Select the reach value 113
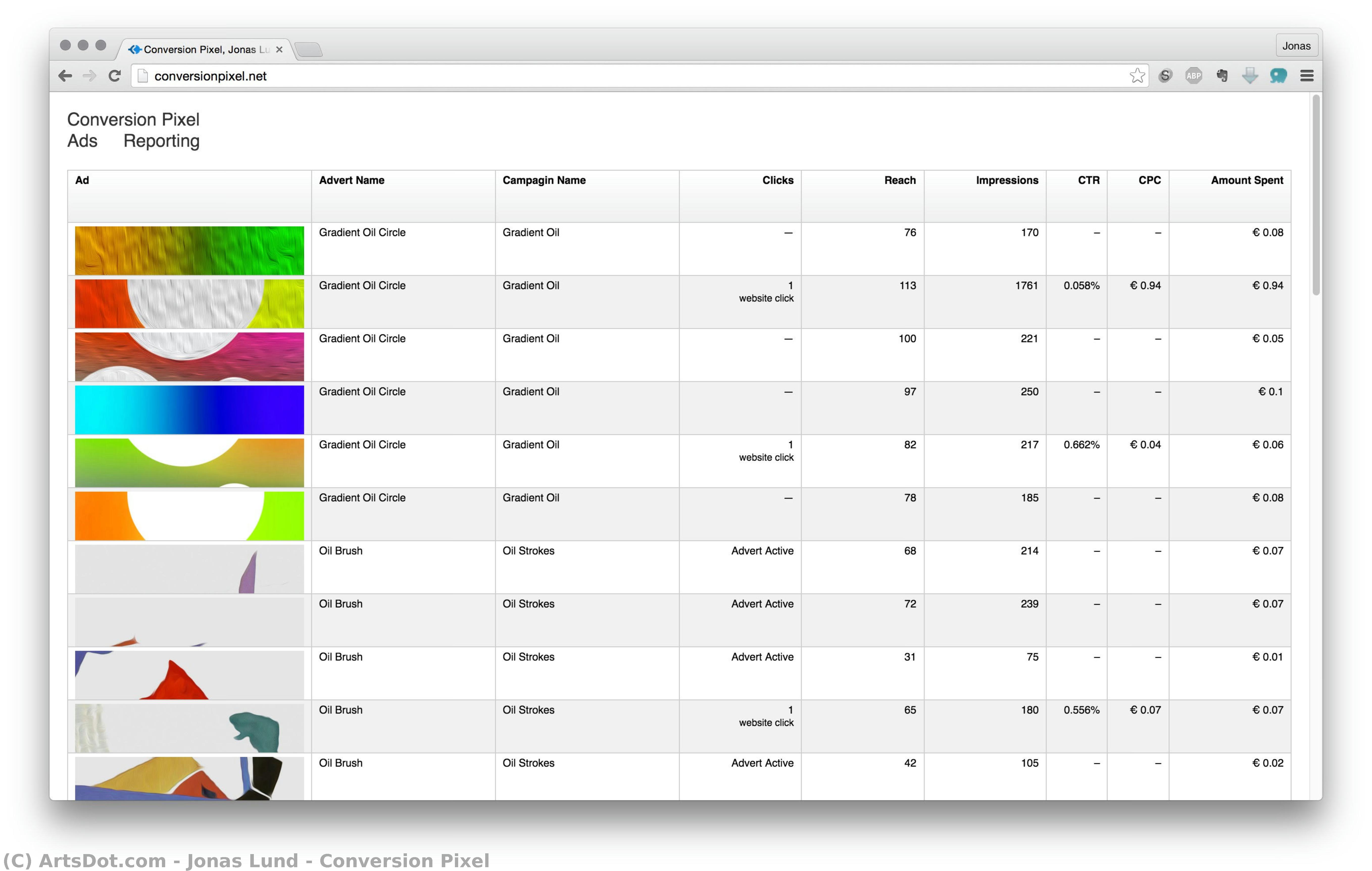1372x871 pixels. (908, 286)
